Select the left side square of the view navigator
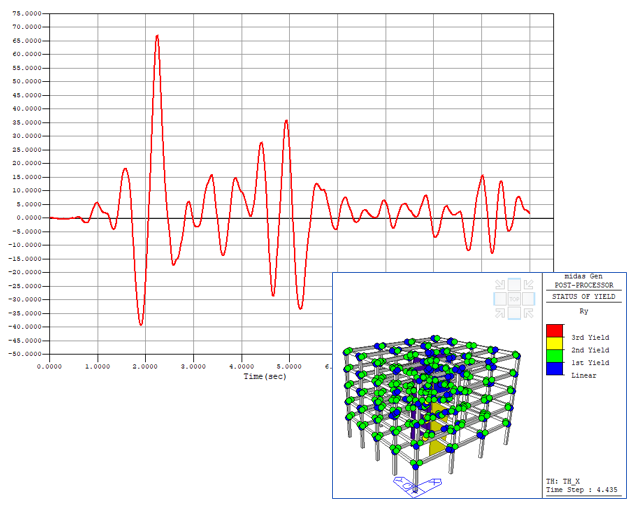This screenshot has height=508, width=640. click(x=499, y=298)
